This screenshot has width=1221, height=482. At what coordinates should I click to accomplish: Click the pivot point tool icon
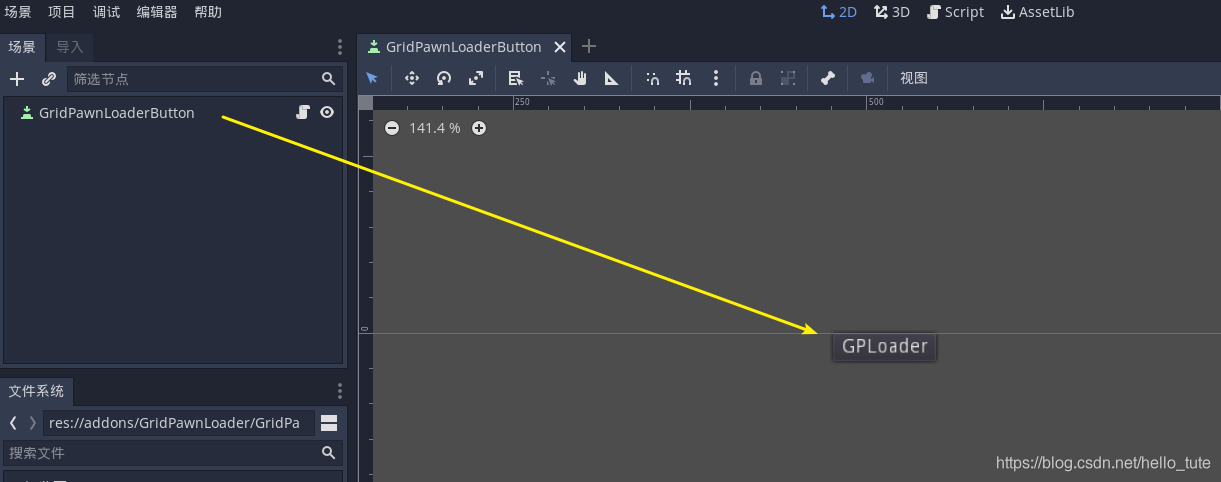548,78
